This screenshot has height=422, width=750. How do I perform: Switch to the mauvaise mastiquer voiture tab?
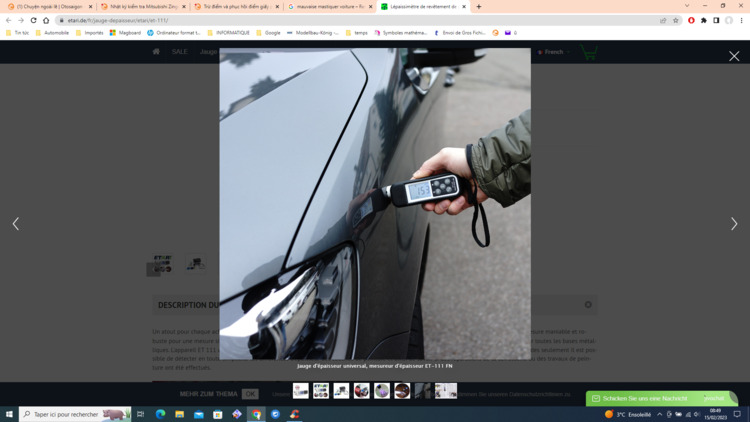click(x=328, y=7)
